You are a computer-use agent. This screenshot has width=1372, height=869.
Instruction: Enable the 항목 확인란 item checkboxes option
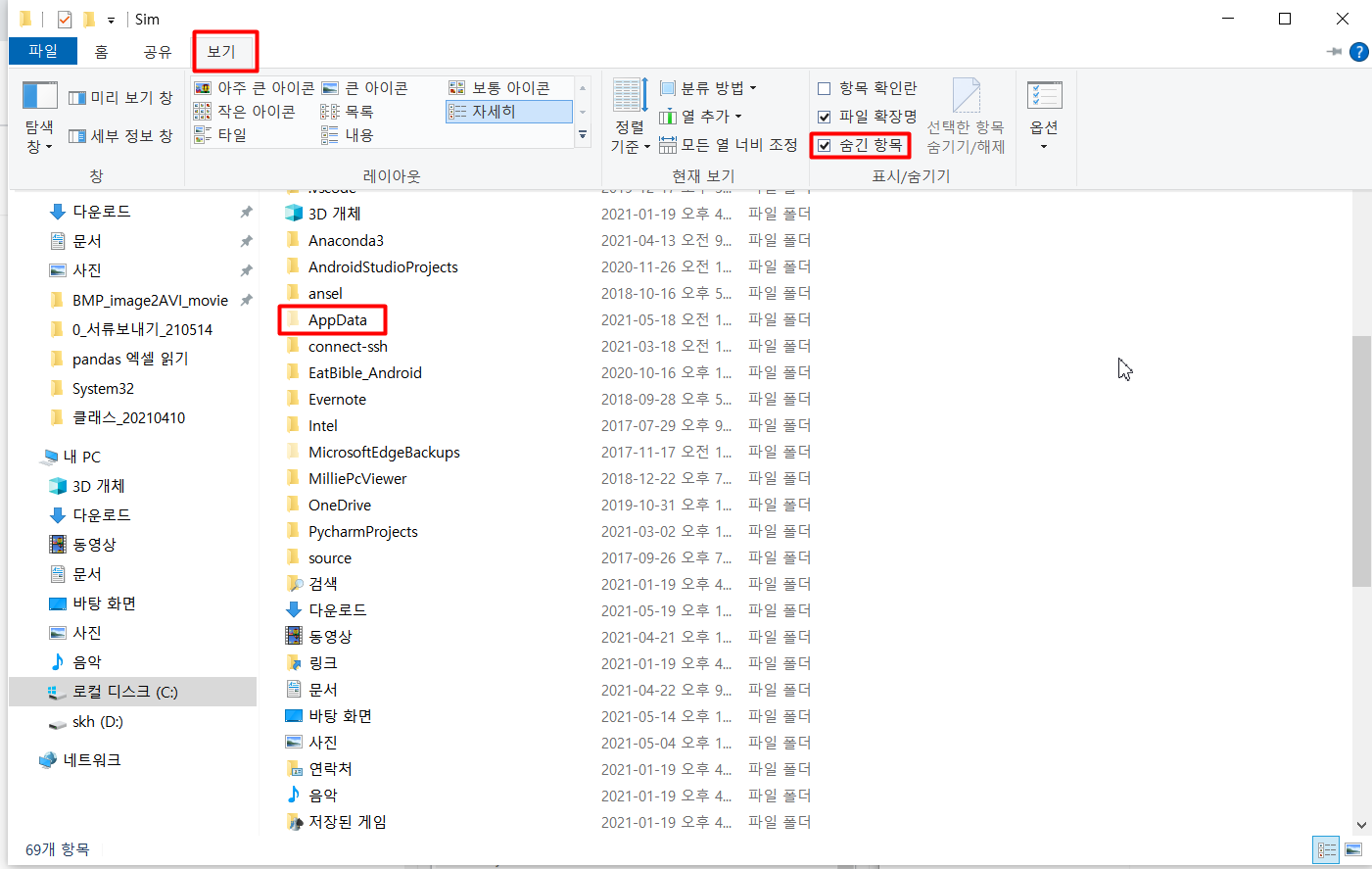pos(828,87)
